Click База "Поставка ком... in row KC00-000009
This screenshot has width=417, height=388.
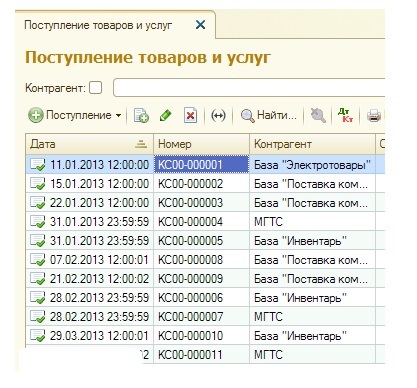point(311,279)
